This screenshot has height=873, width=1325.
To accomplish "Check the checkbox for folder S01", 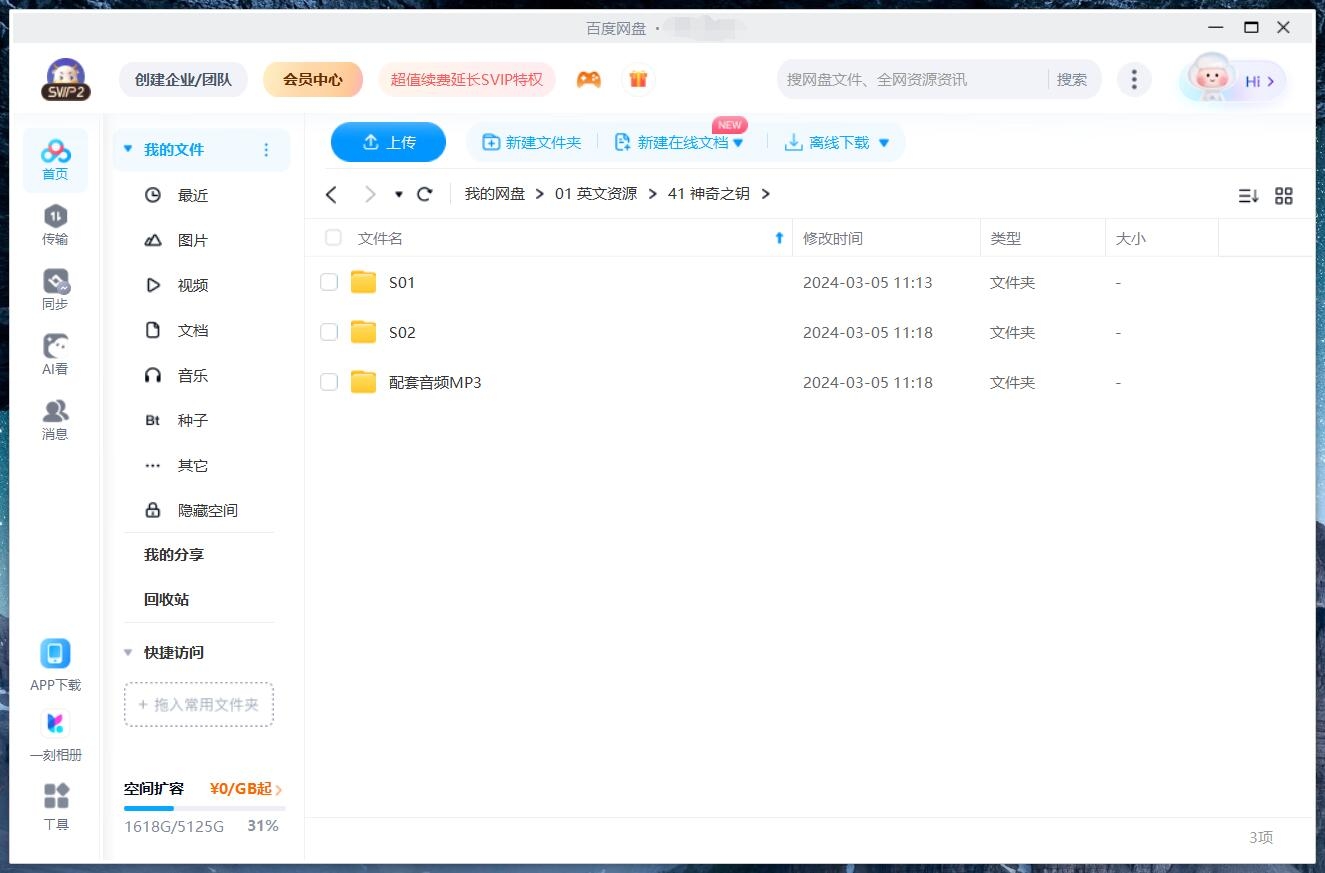I will click(x=329, y=282).
